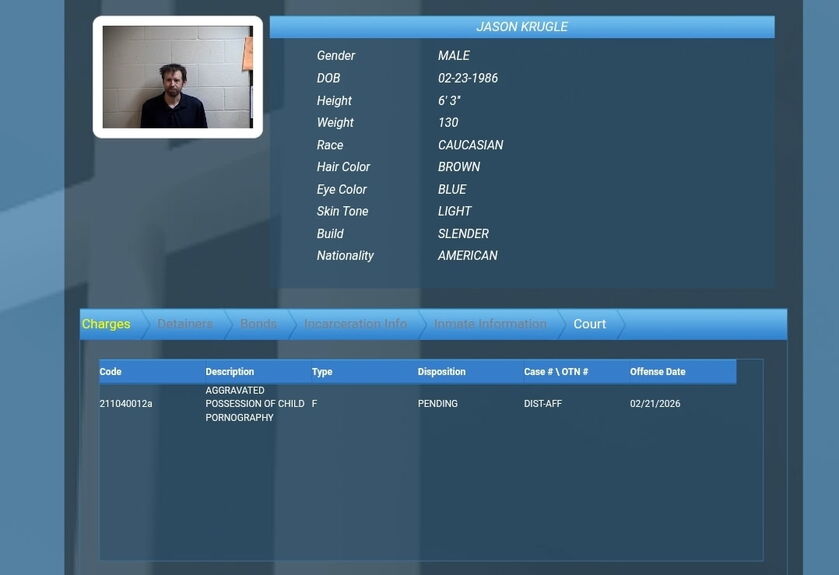Switch to the Detainers tab
The image size is (839, 575).
(185, 324)
